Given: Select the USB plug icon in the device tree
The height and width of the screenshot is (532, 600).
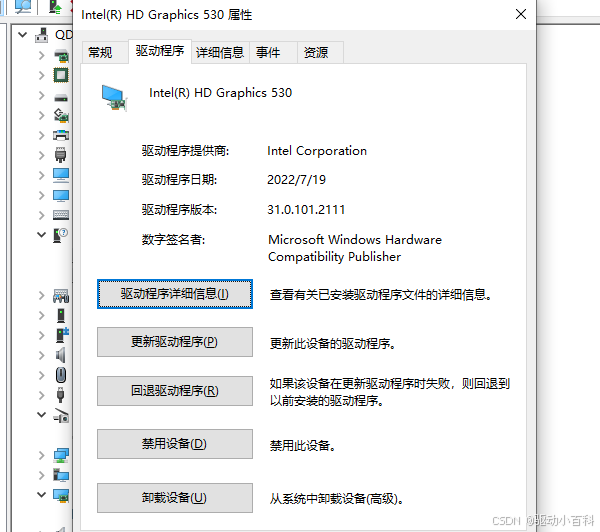Looking at the screenshot, I should tap(60, 395).
